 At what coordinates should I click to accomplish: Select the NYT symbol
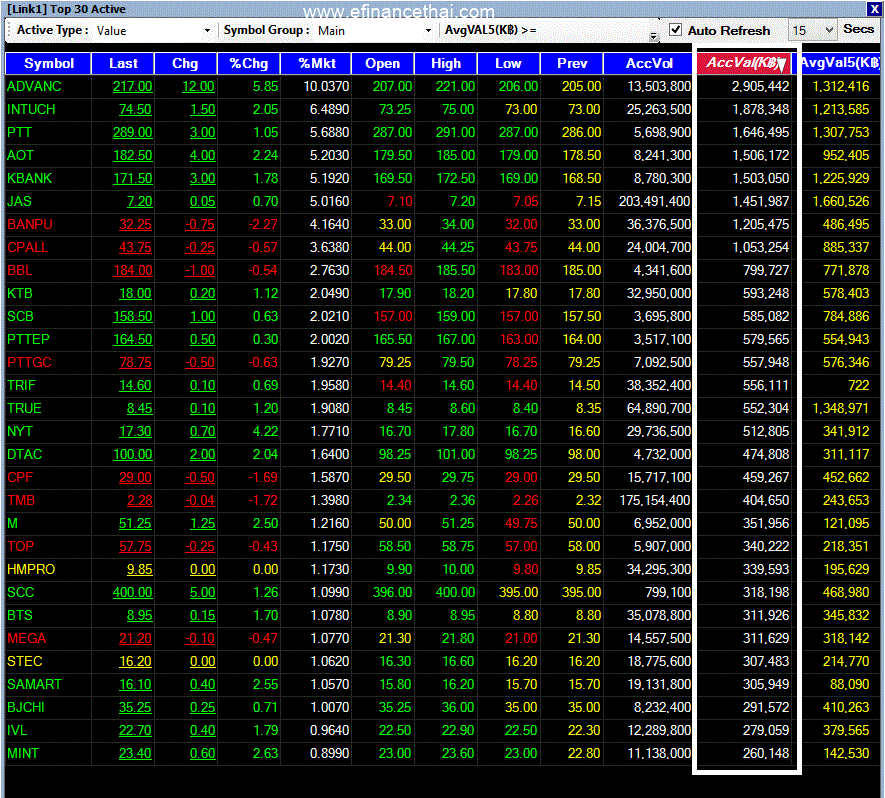click(x=20, y=431)
